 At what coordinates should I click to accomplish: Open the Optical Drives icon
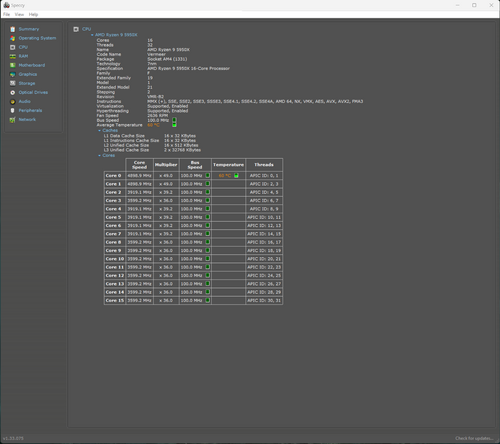[13, 92]
